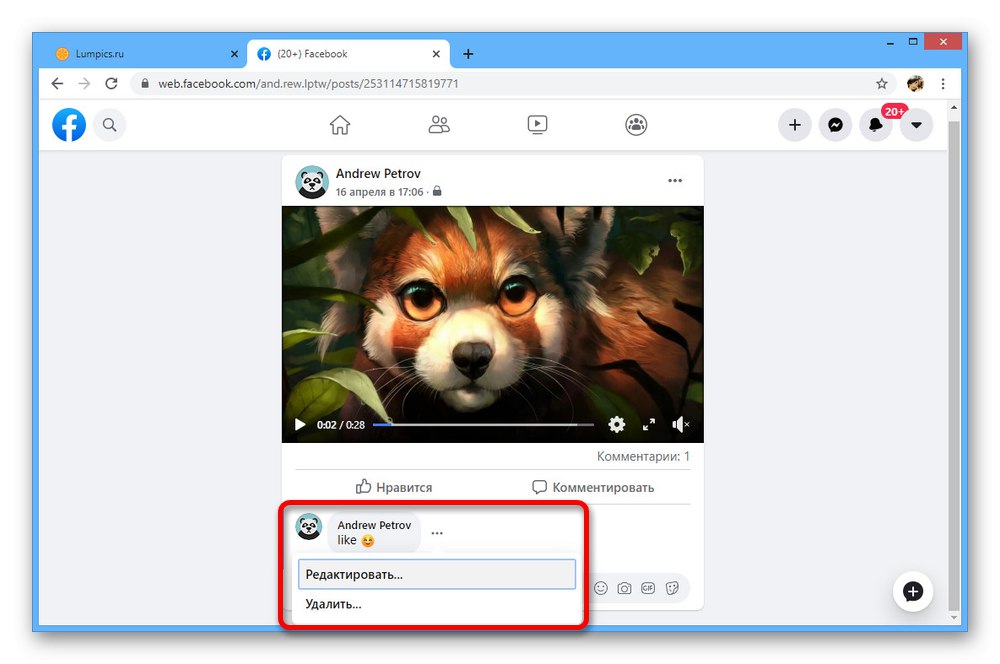The height and width of the screenshot is (664, 1000).
Task: Open the Chrome three-dot menu
Action: [943, 84]
